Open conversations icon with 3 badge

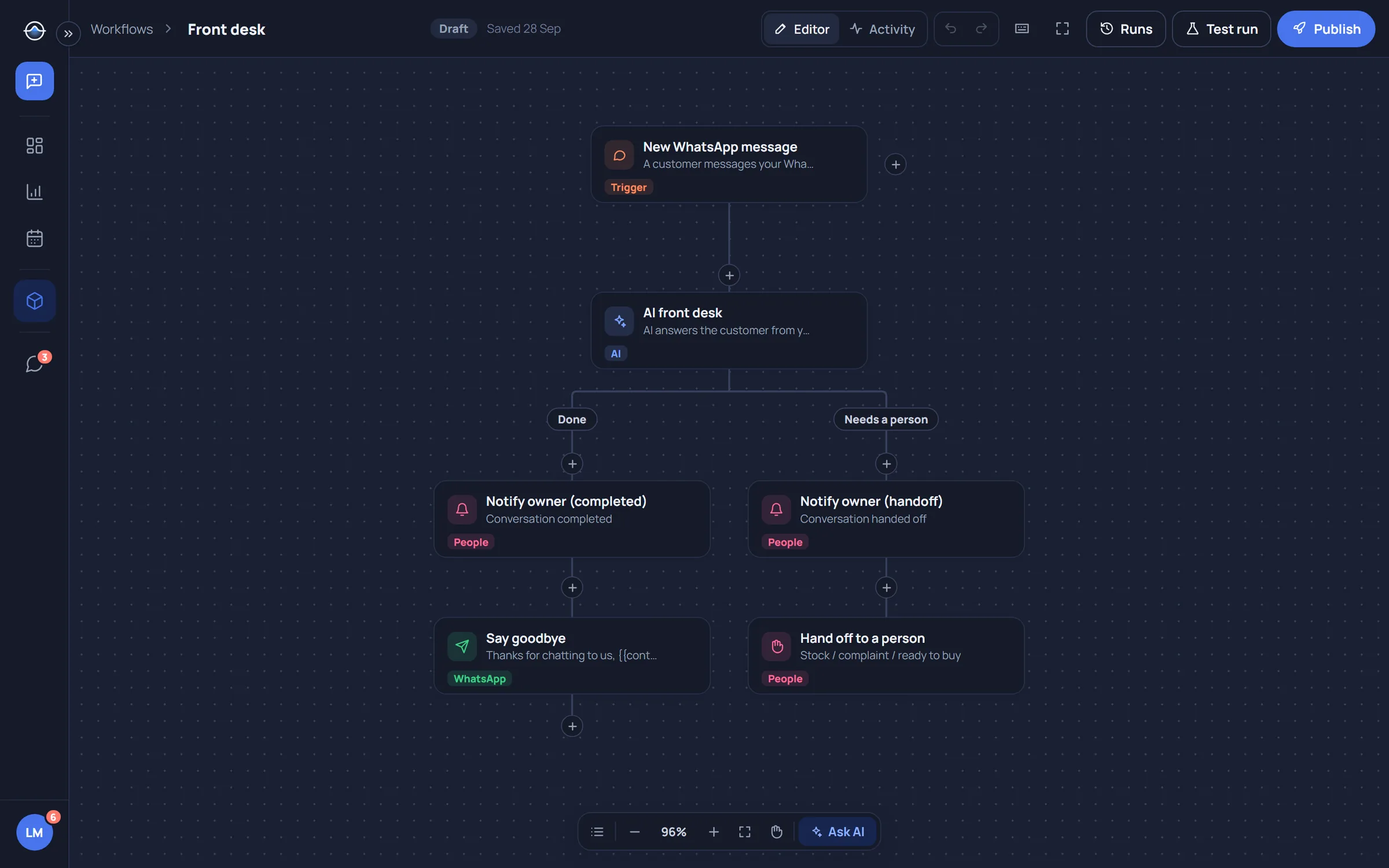[35, 363]
